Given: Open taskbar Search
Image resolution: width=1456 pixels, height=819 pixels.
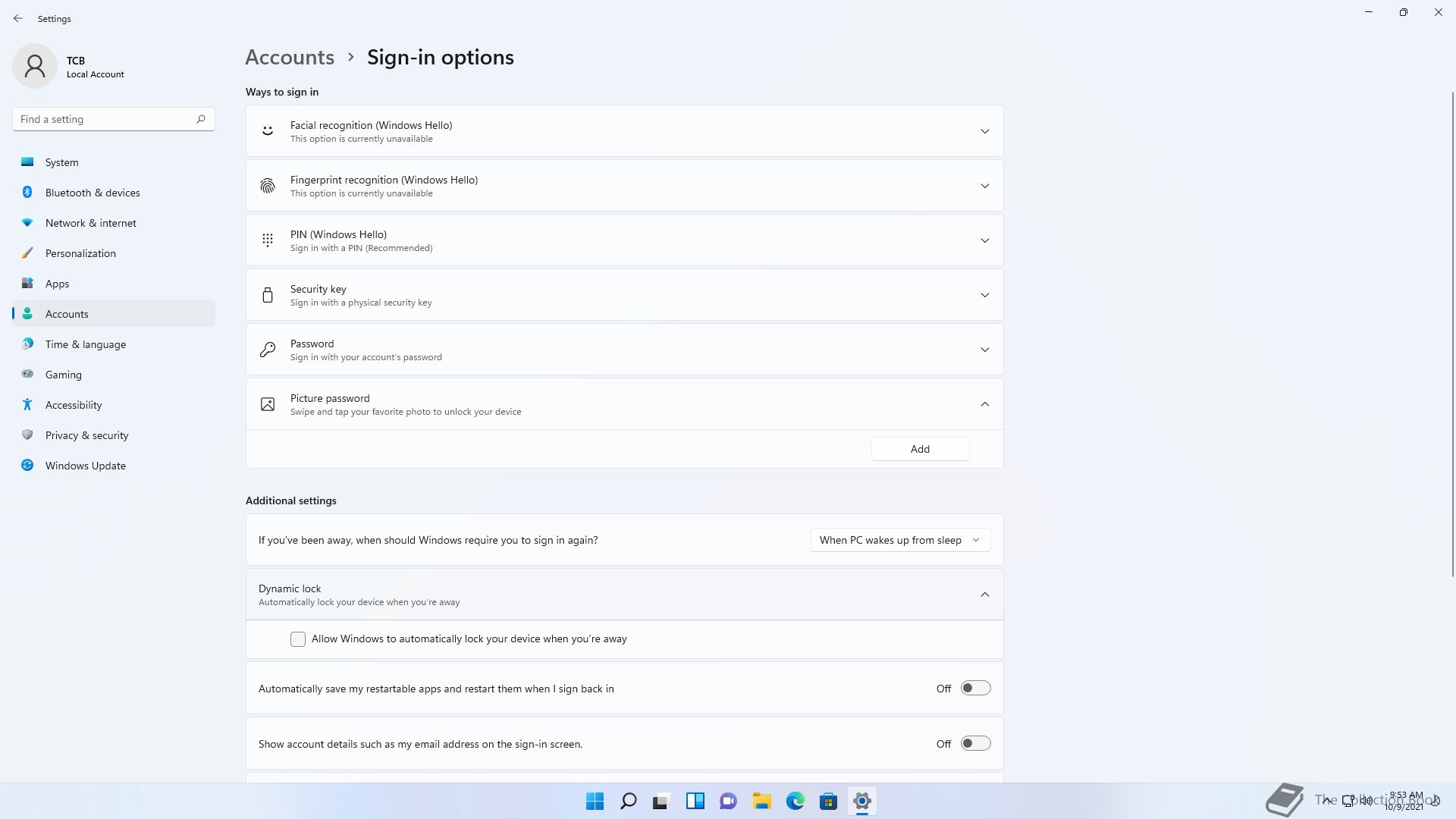Looking at the screenshot, I should 628,801.
